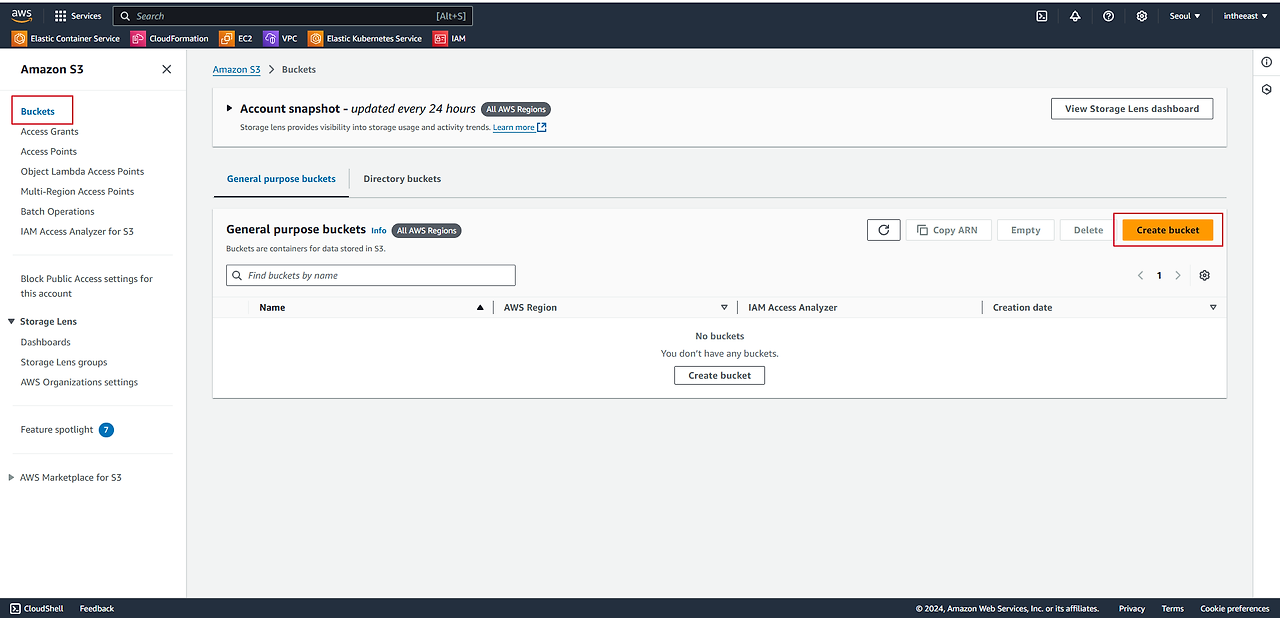
Task: Open the Services grid menu
Action: (78, 16)
